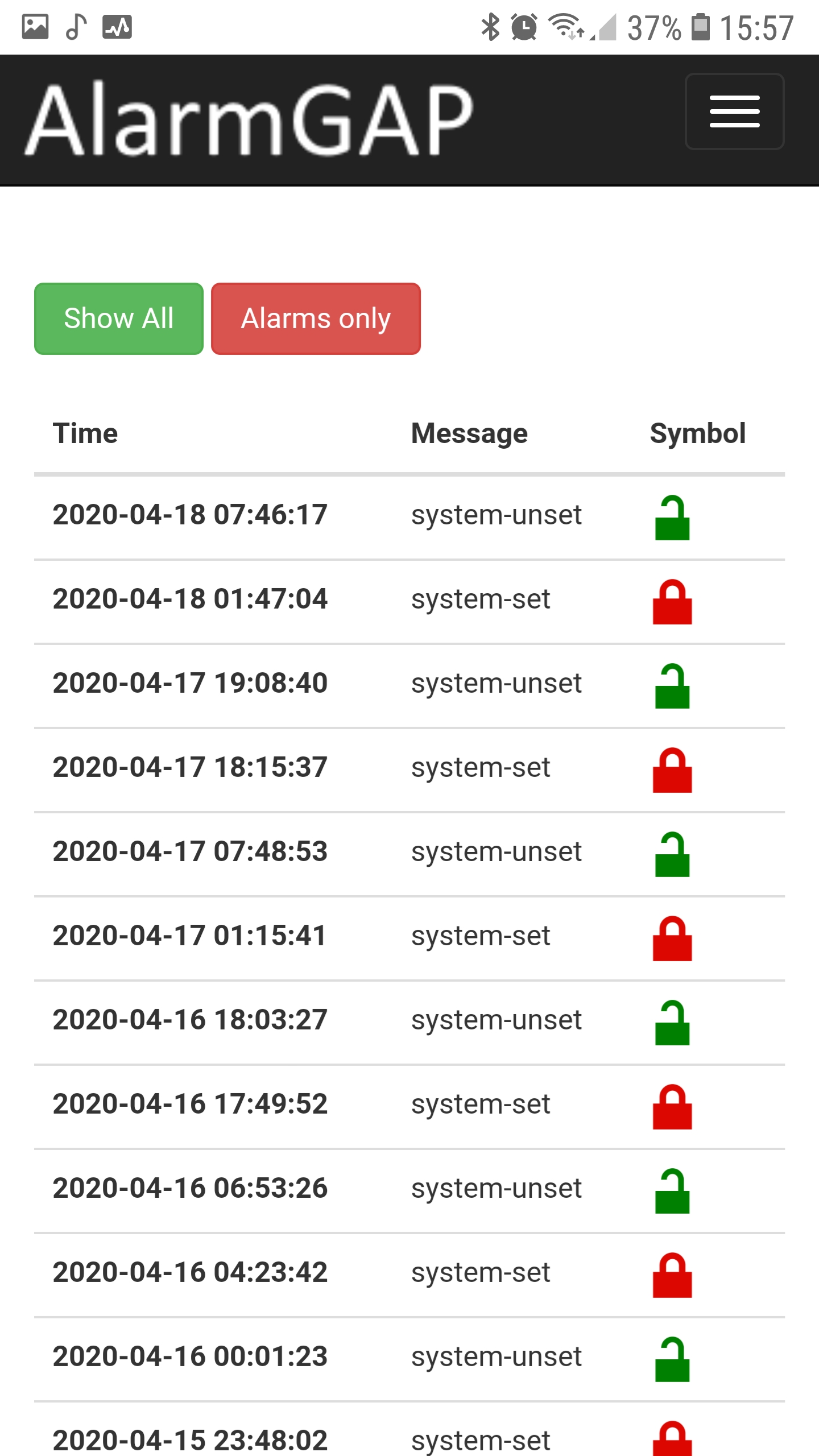Open the hamburger navigation menu
This screenshot has height=1456, width=819.
point(734,111)
